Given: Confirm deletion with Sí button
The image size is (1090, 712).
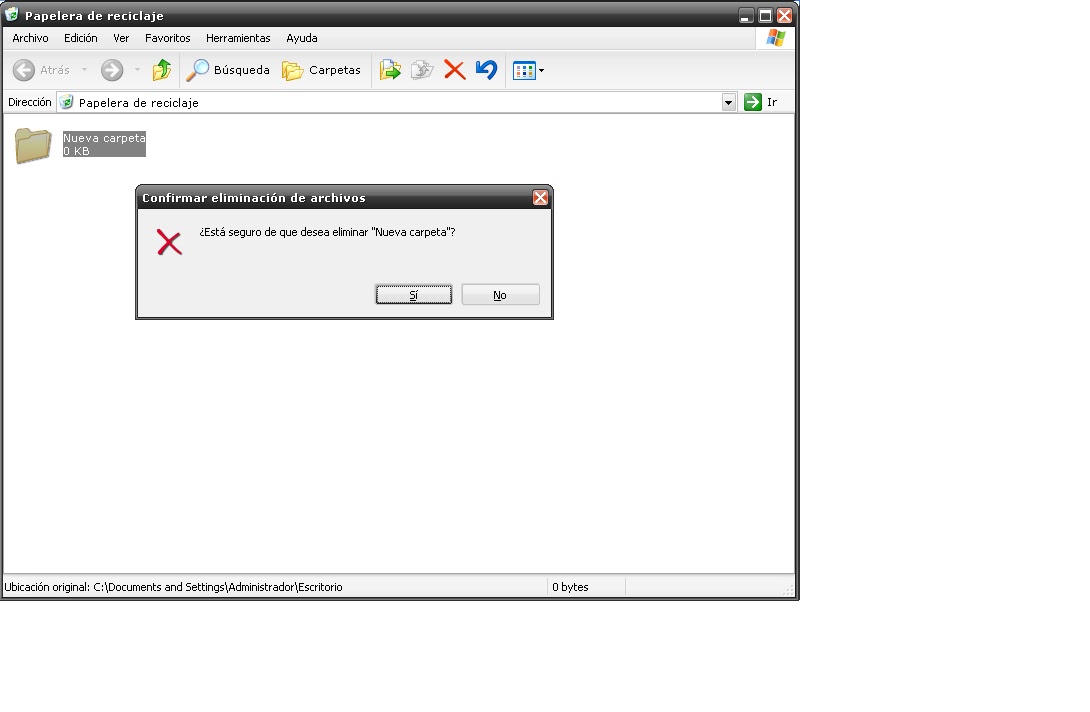Looking at the screenshot, I should [x=414, y=295].
